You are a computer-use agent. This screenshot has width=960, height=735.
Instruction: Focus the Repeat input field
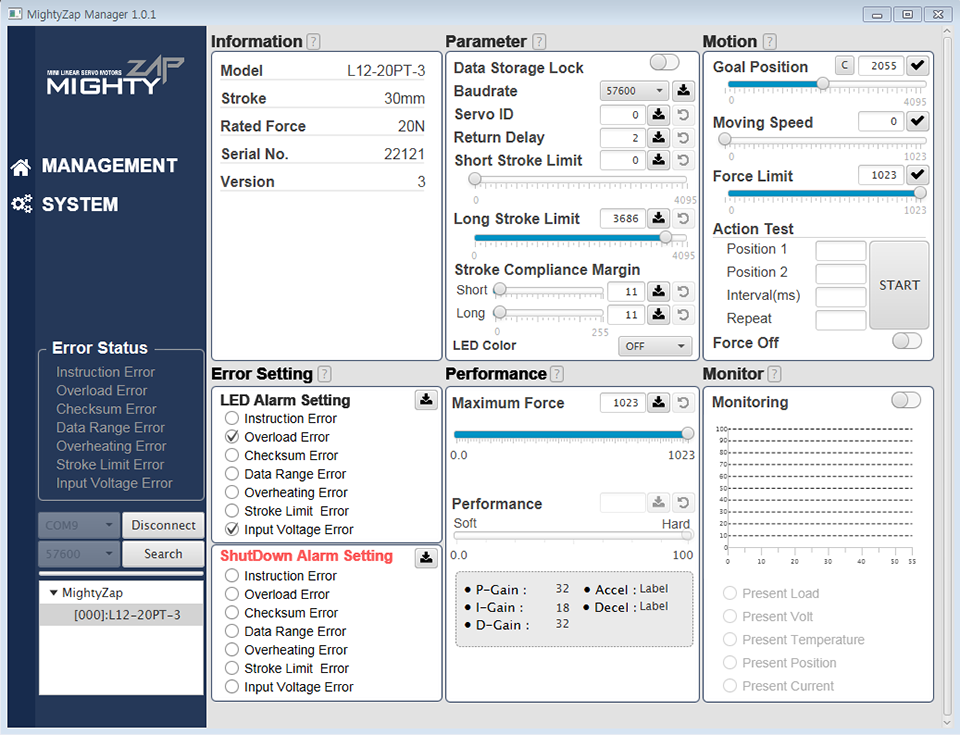click(841, 320)
